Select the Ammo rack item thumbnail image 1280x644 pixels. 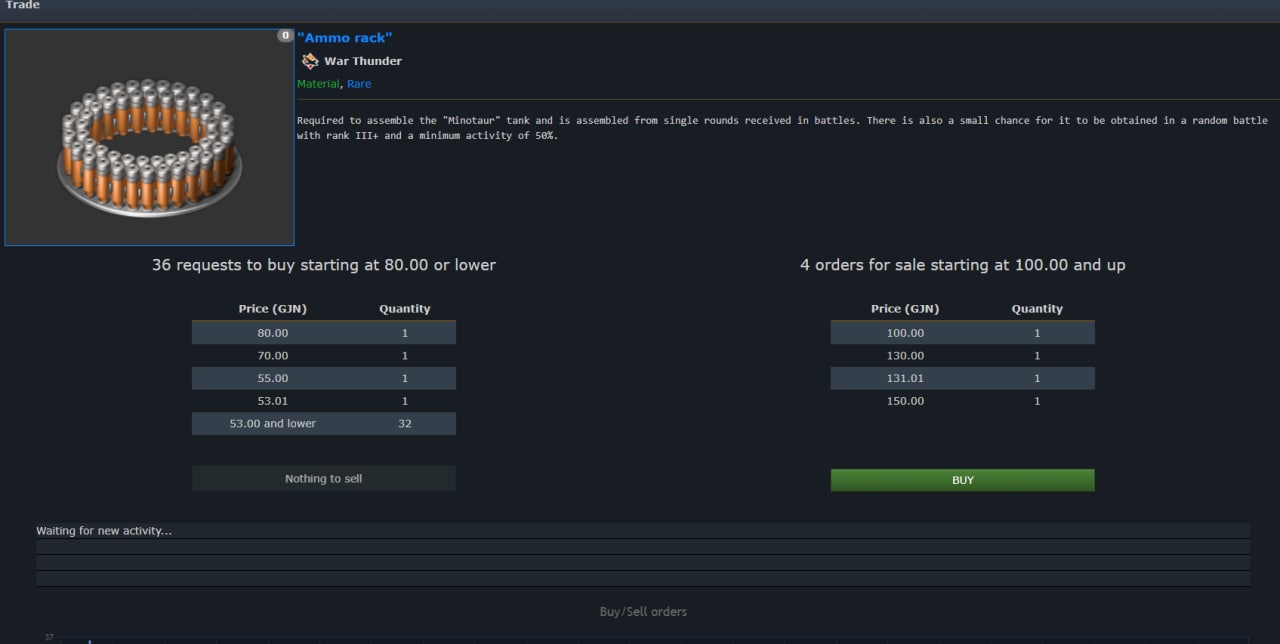point(150,137)
